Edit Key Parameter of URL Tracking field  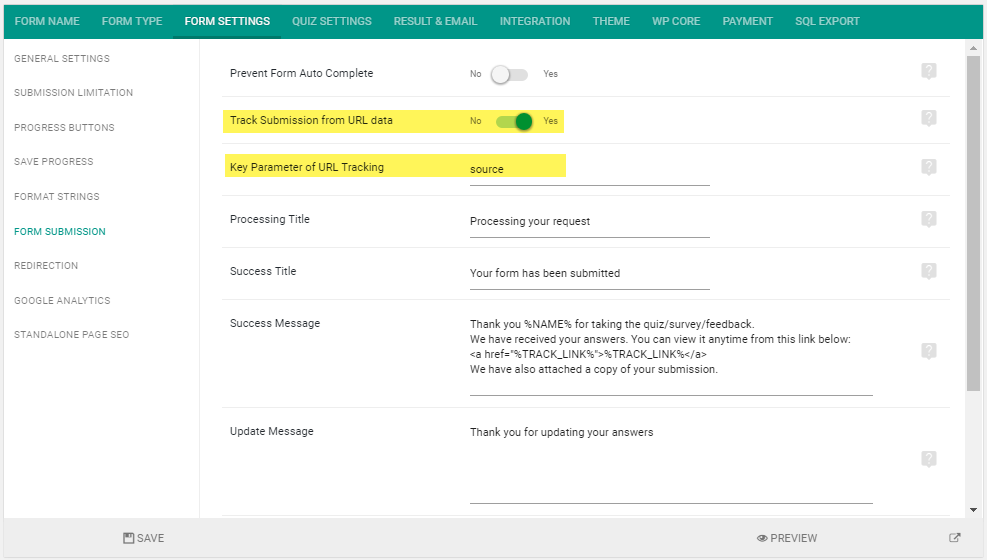(x=590, y=170)
